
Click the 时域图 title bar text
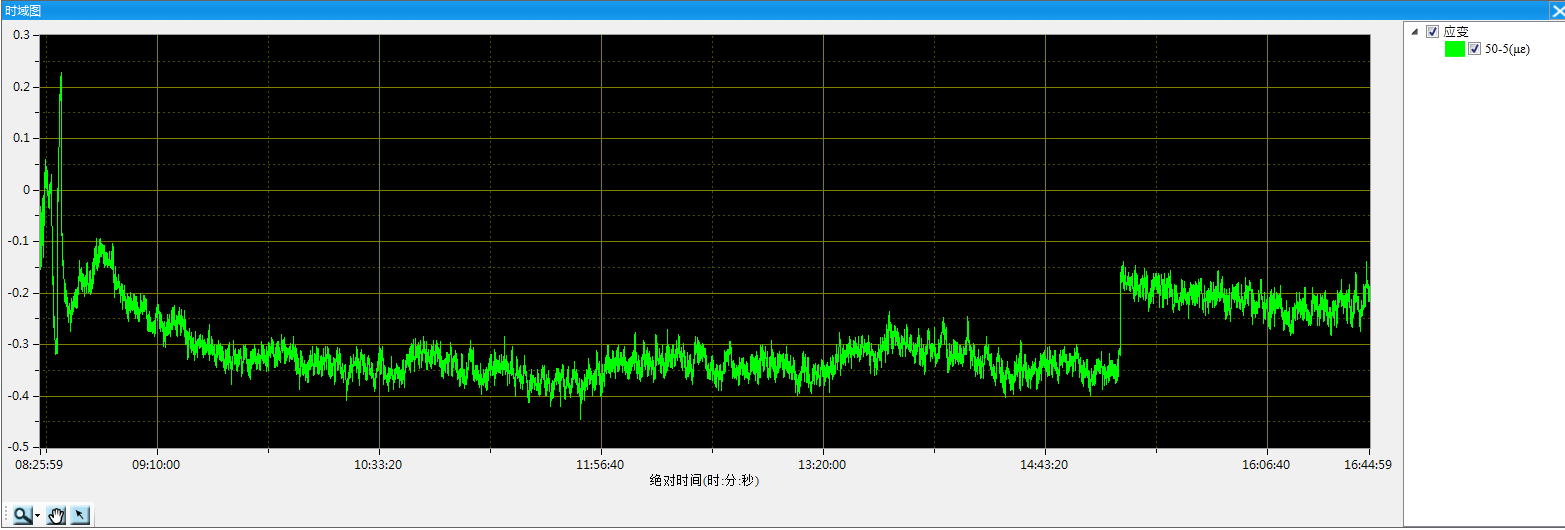22,10
